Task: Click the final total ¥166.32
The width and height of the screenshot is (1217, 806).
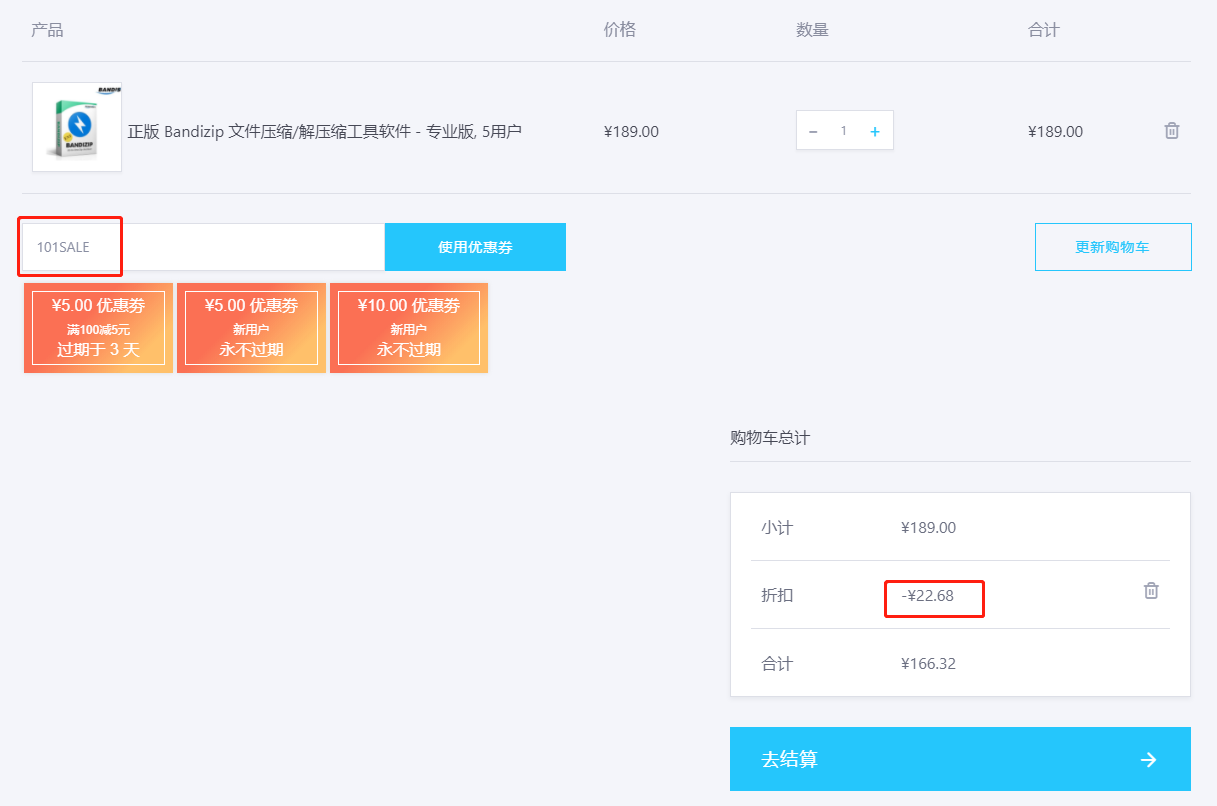Action: pos(928,663)
